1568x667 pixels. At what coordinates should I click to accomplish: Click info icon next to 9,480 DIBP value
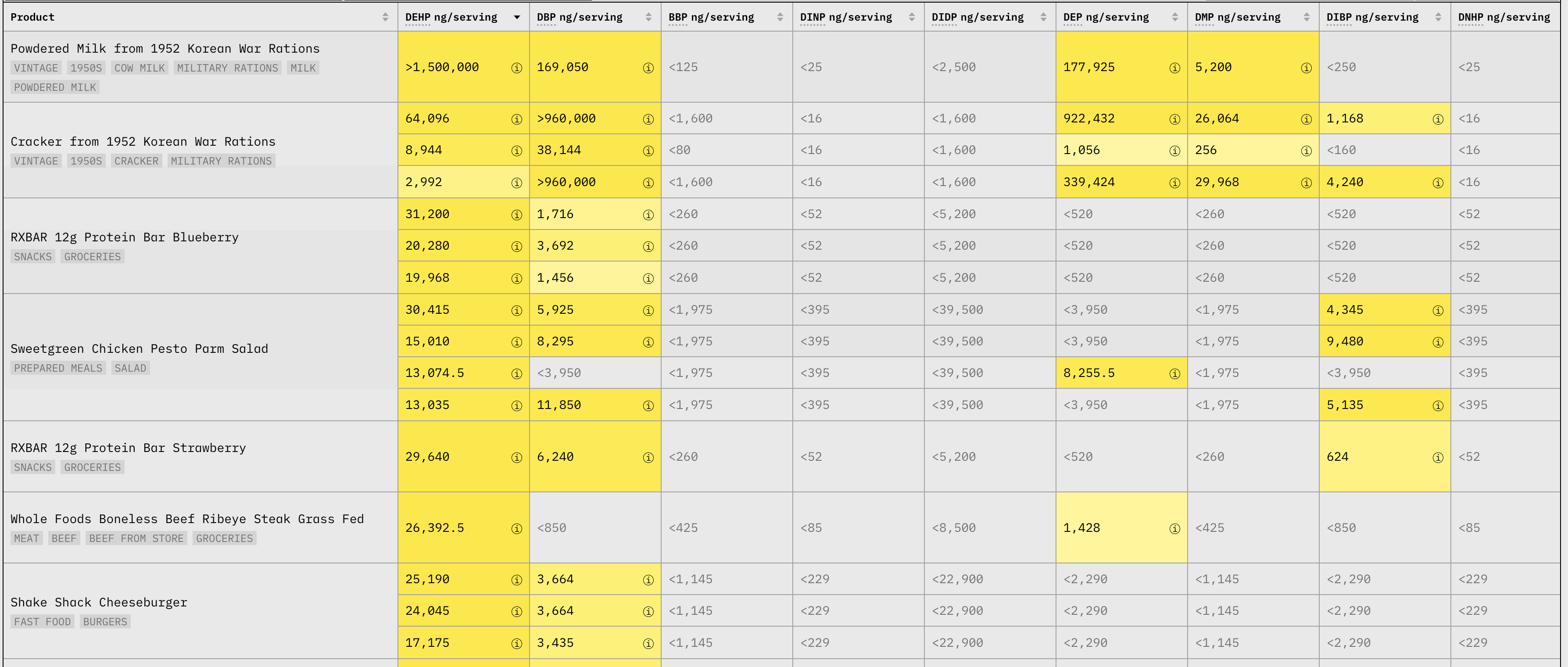1437,342
